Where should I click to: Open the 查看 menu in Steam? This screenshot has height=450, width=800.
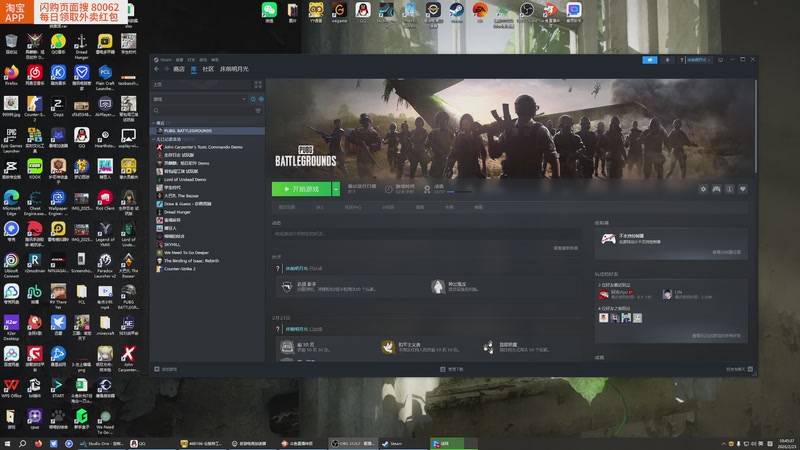coord(180,60)
